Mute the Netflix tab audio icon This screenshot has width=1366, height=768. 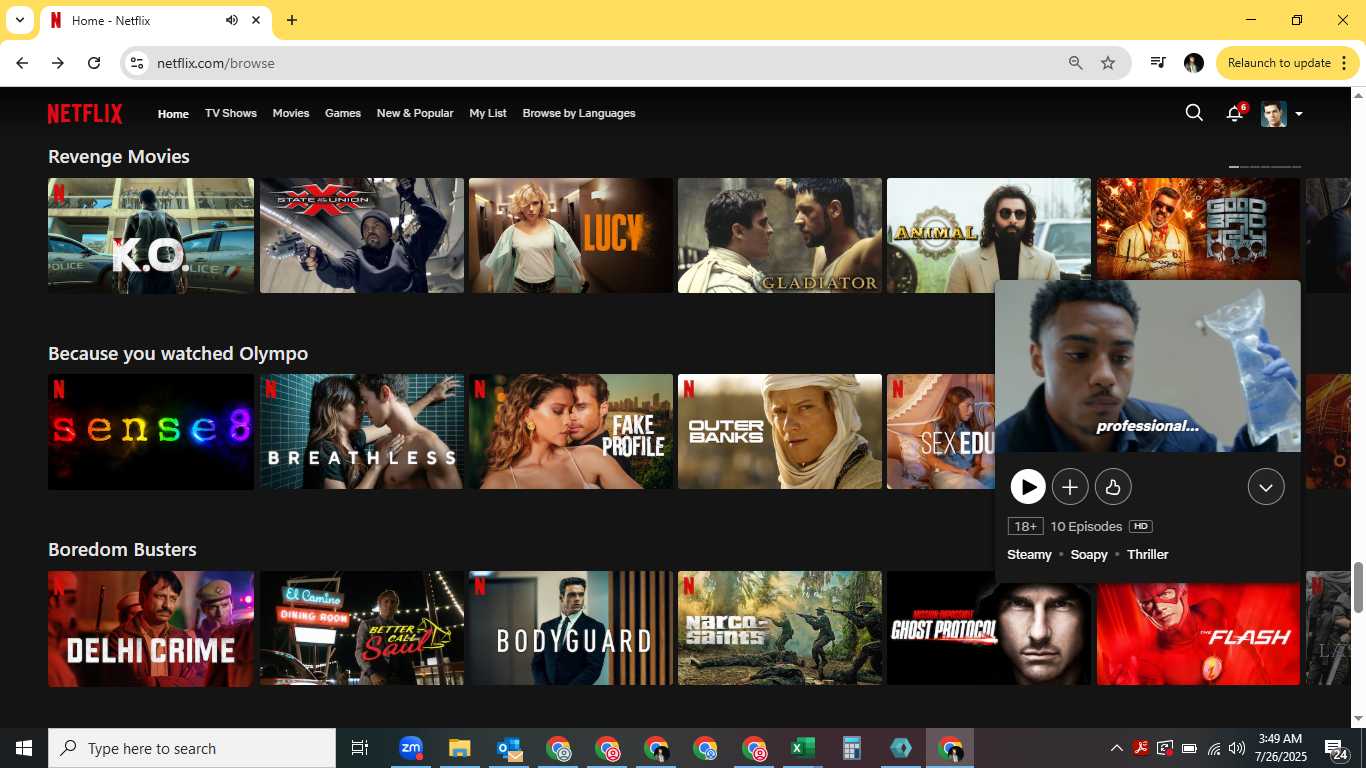[x=232, y=20]
